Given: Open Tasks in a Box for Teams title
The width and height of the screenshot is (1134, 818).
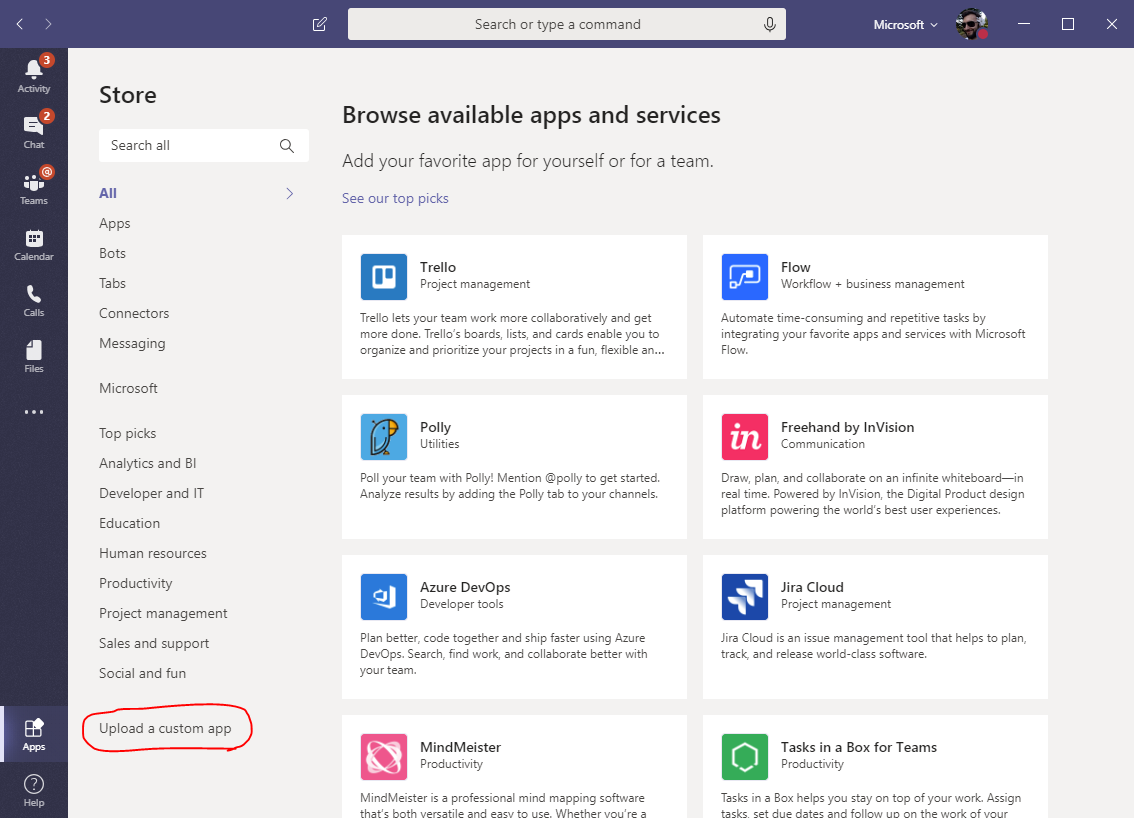Looking at the screenshot, I should coord(858,747).
